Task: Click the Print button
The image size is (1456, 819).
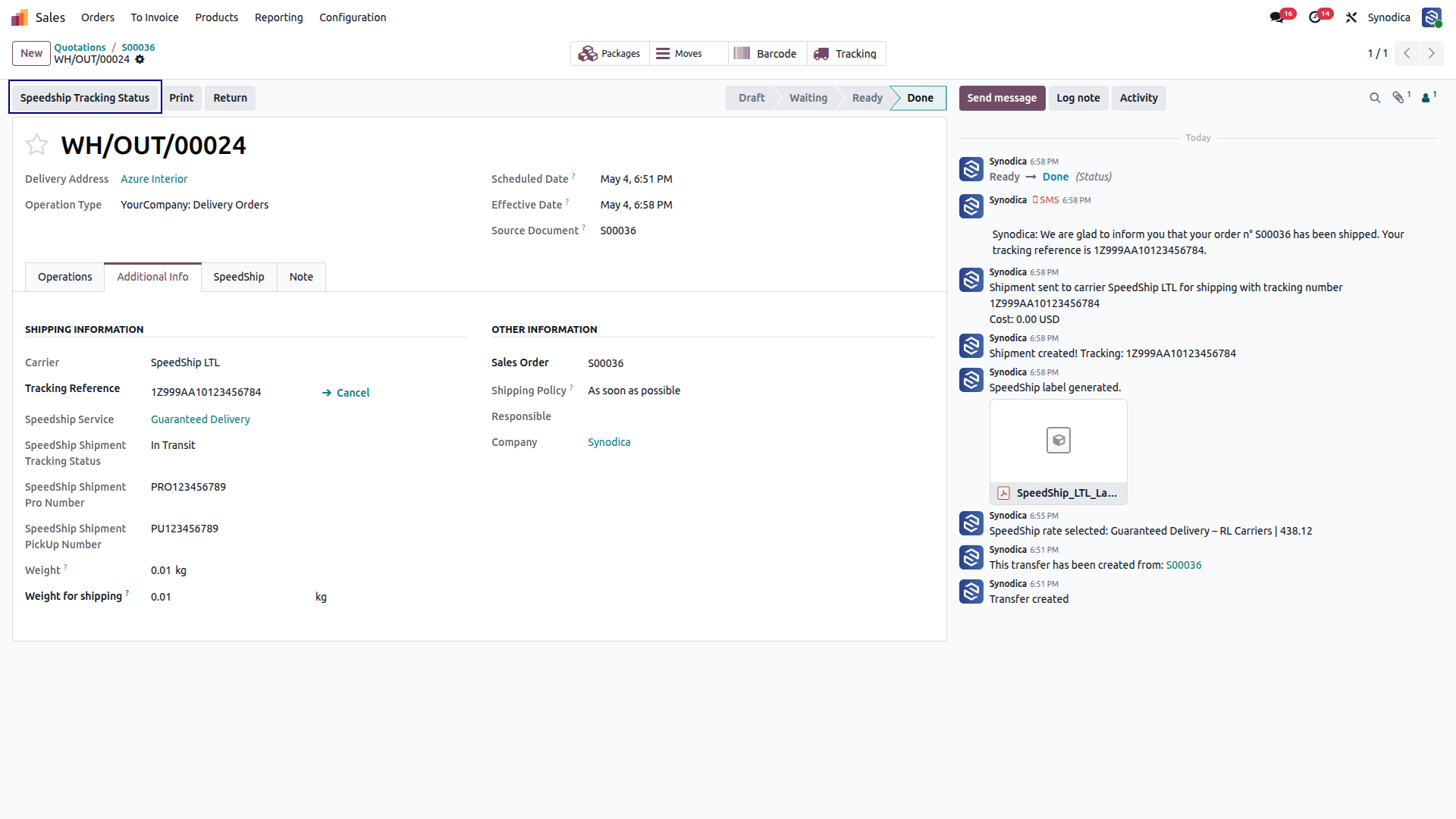Action: pyautogui.click(x=181, y=98)
